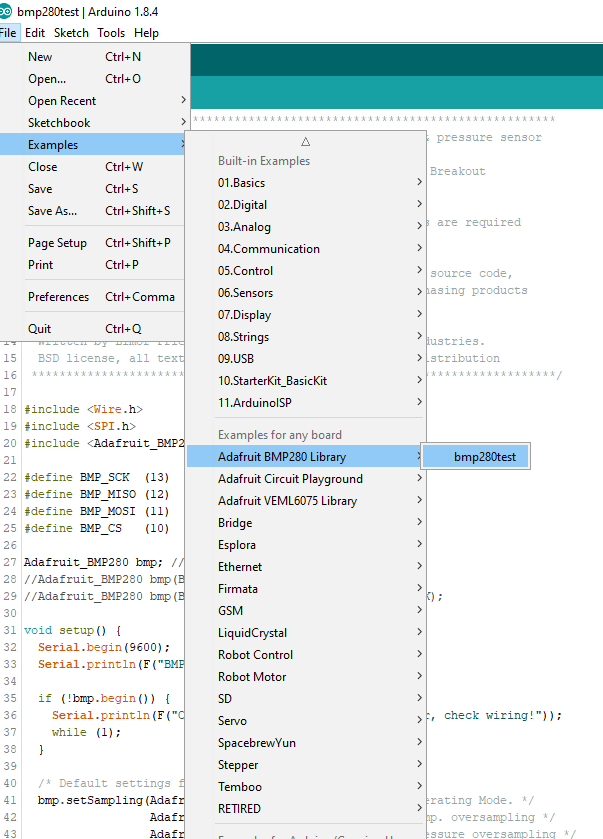603x839 pixels.
Task: Open the File menu
Action: coord(9,33)
